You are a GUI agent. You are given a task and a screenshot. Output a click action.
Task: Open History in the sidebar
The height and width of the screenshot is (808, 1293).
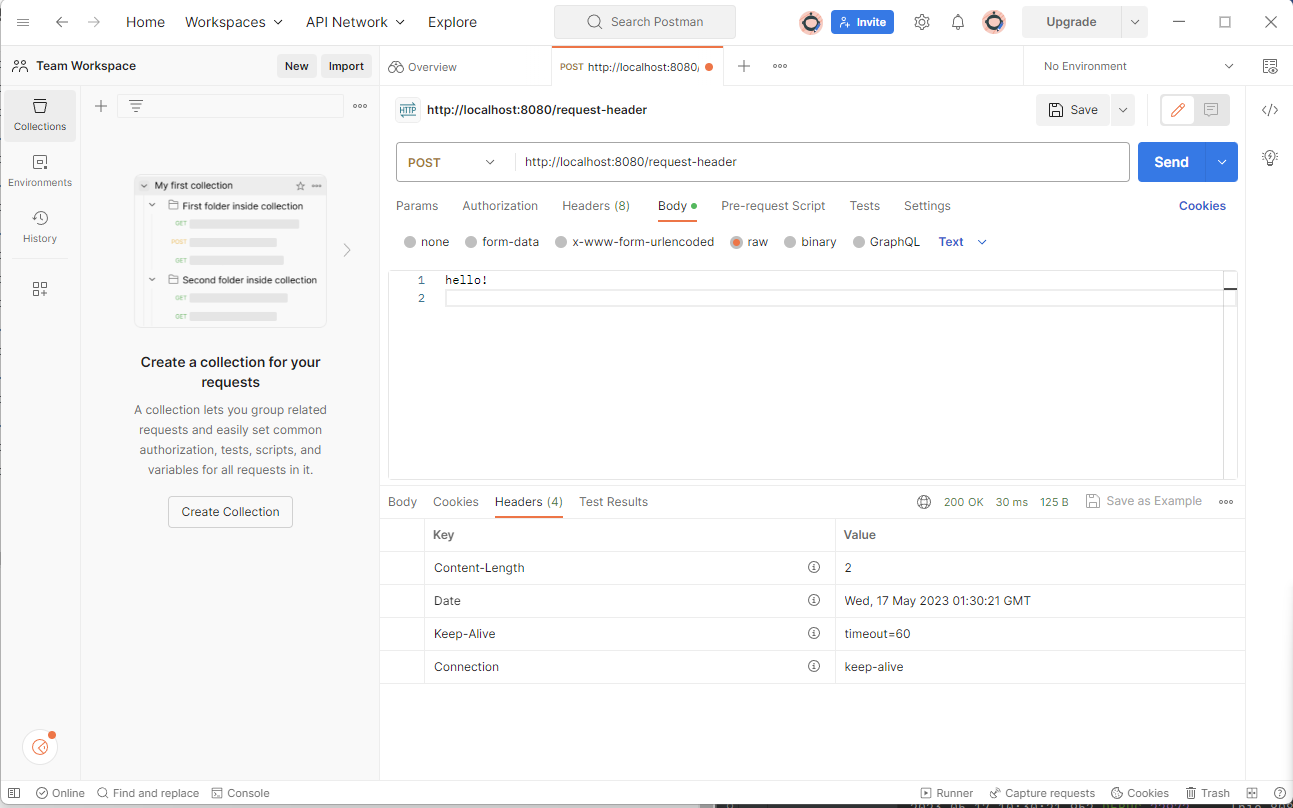point(40,227)
